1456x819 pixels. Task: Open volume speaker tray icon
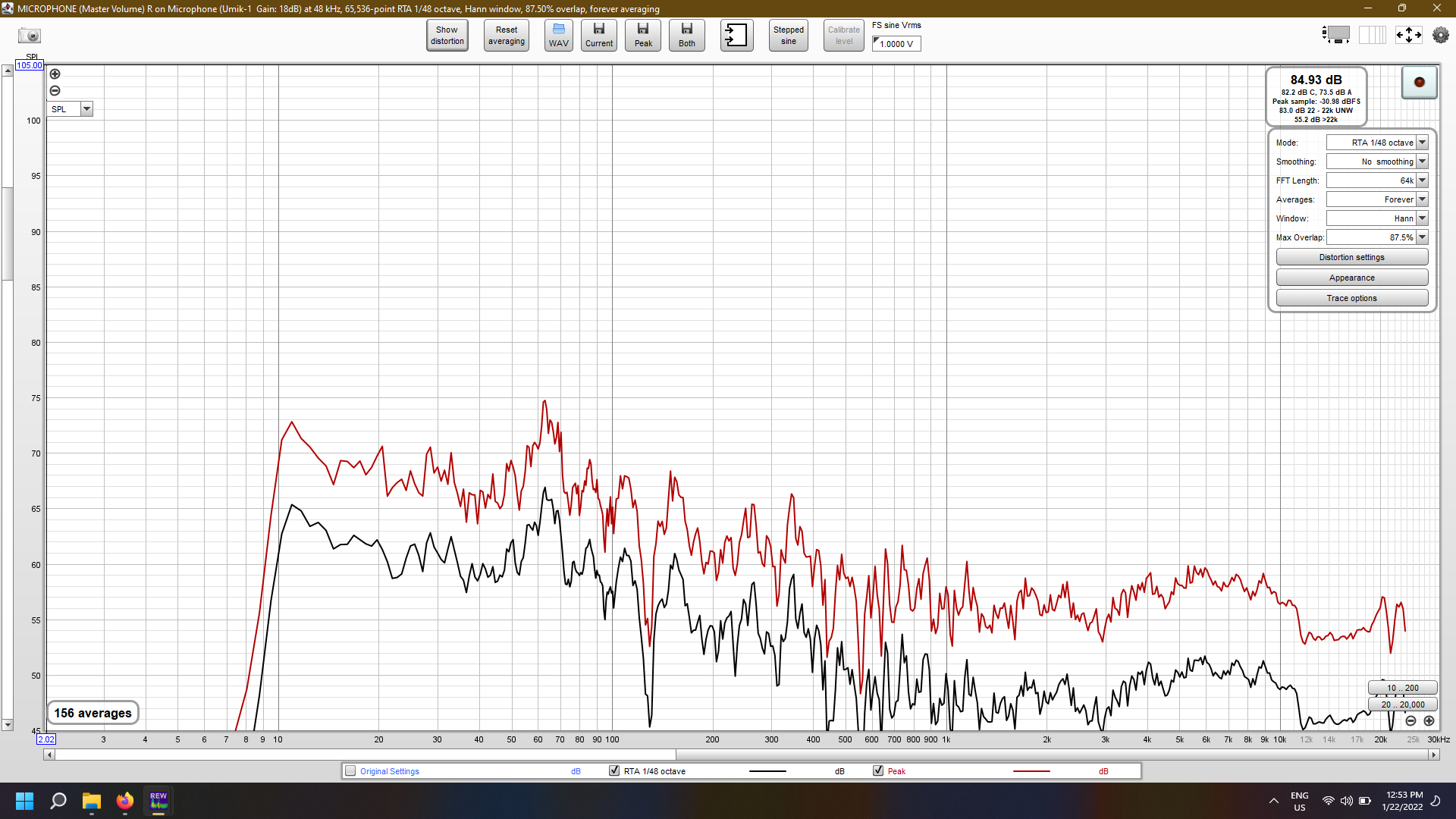coord(1347,801)
